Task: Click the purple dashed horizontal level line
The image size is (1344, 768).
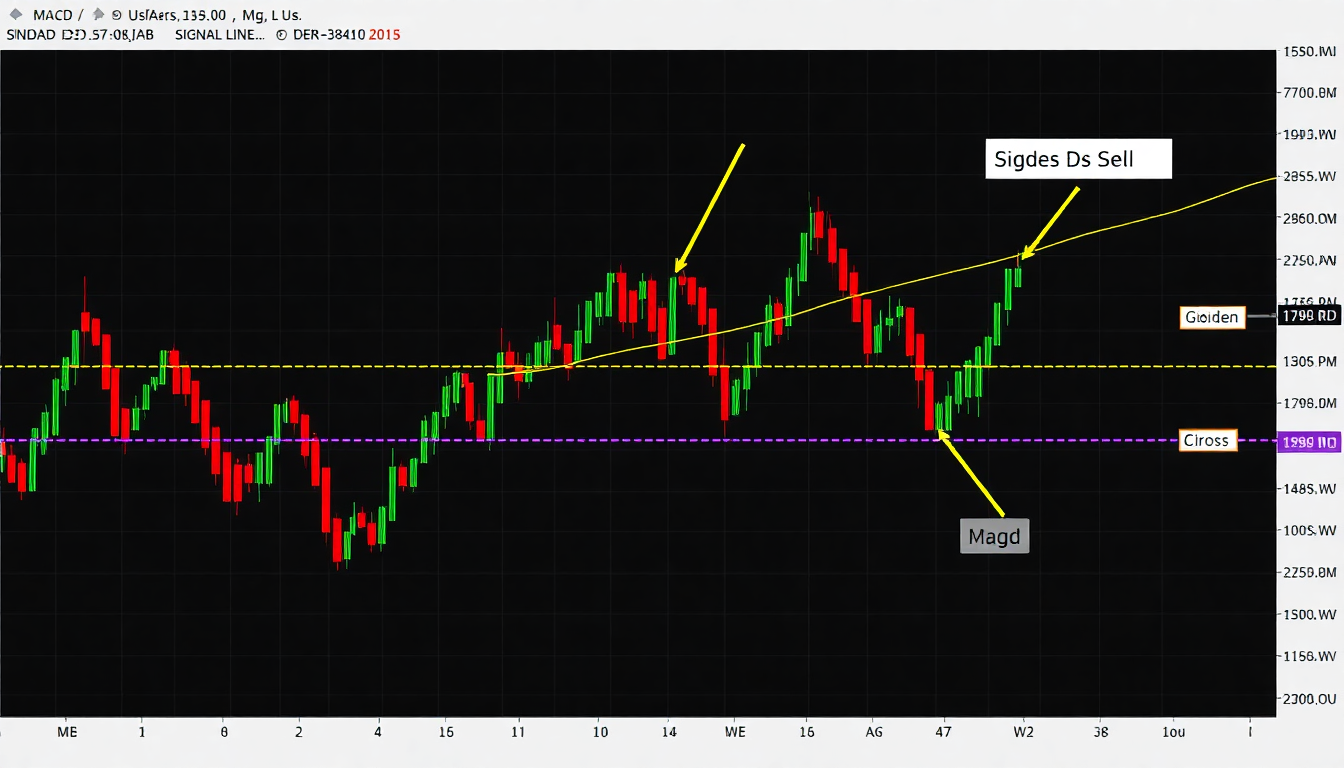Action: pyautogui.click(x=640, y=440)
